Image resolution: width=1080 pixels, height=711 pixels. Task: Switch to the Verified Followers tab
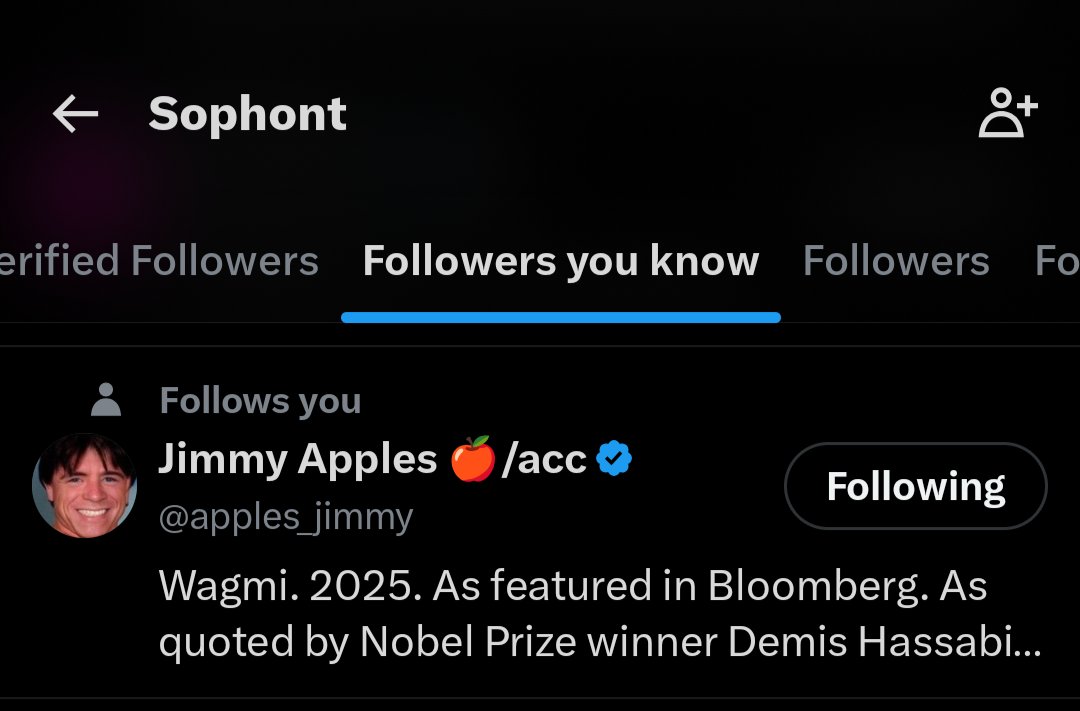pos(159,260)
